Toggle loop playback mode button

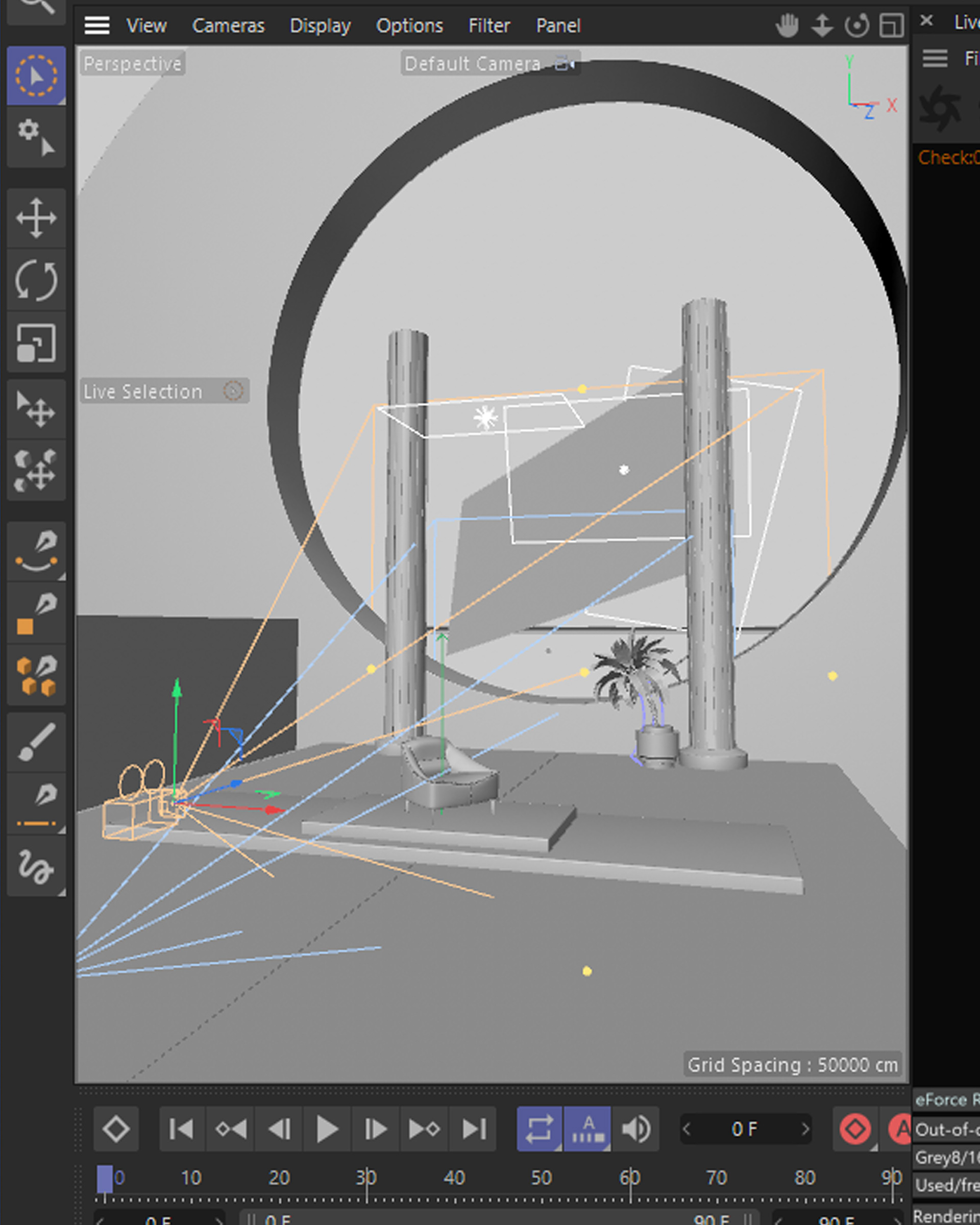pyautogui.click(x=538, y=1129)
